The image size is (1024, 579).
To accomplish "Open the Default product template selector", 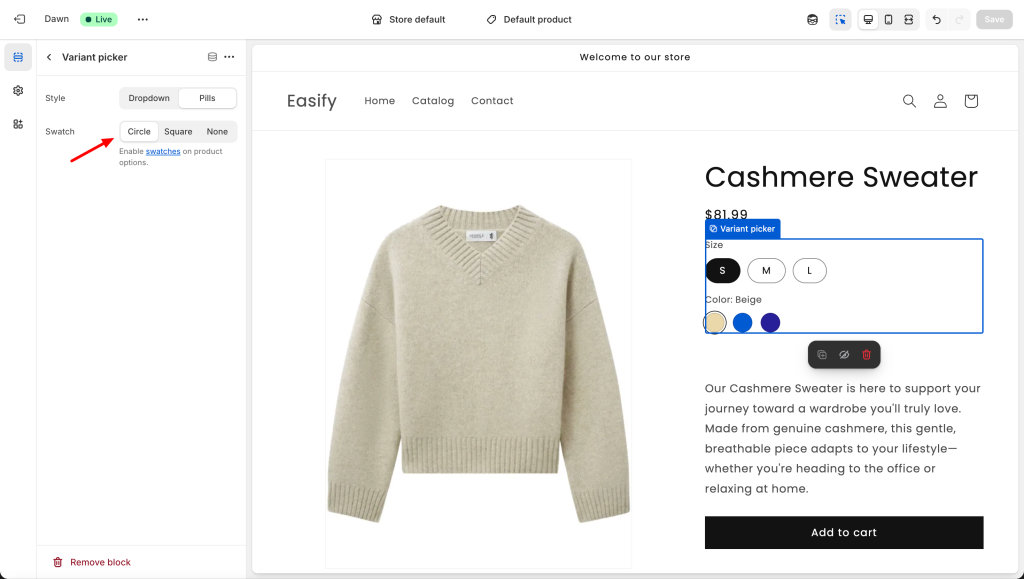I will pyautogui.click(x=529, y=19).
